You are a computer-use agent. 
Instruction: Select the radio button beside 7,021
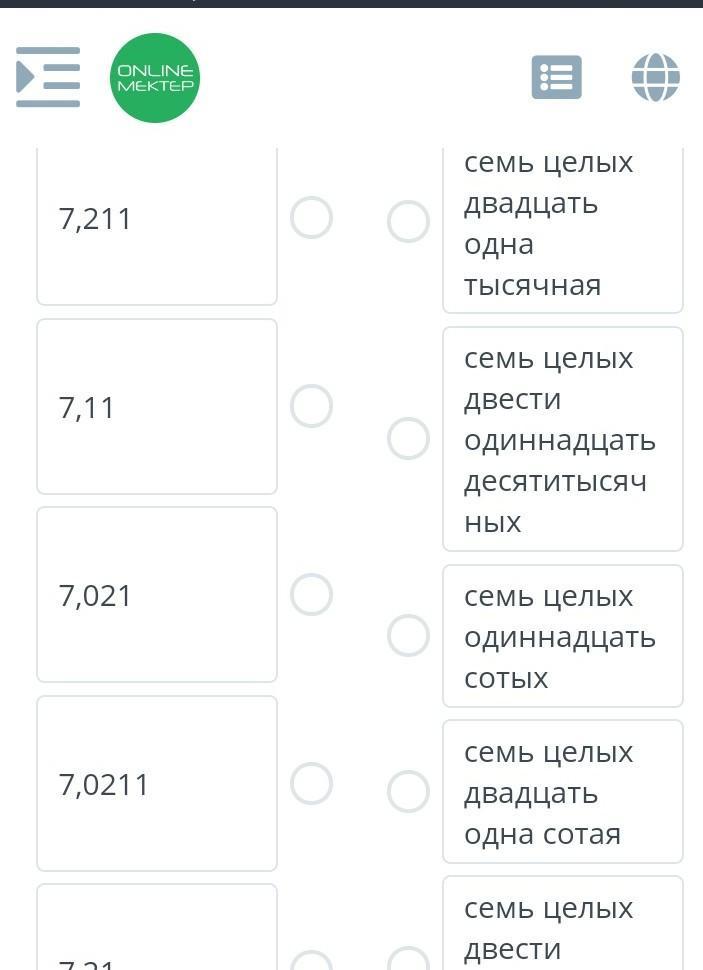click(311, 594)
